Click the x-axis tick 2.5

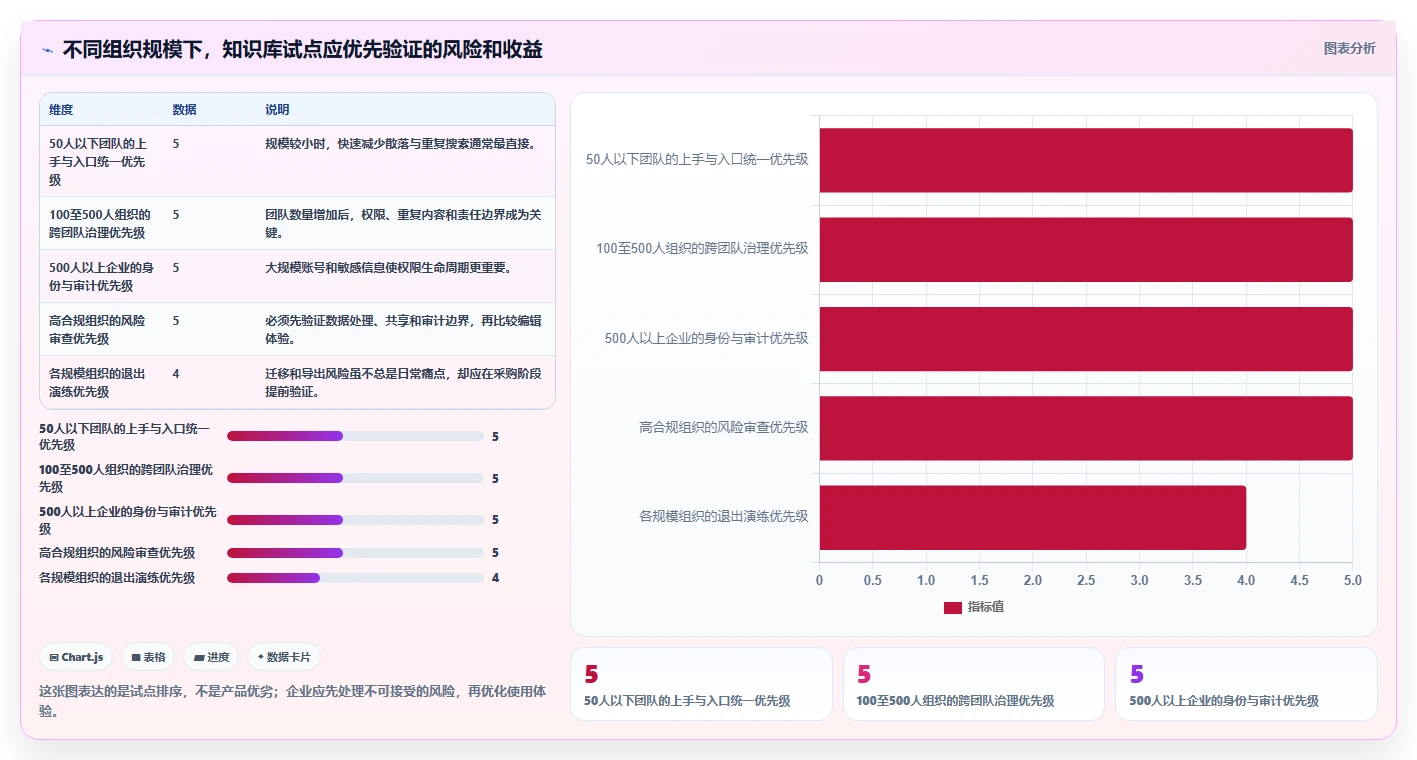(1086, 580)
